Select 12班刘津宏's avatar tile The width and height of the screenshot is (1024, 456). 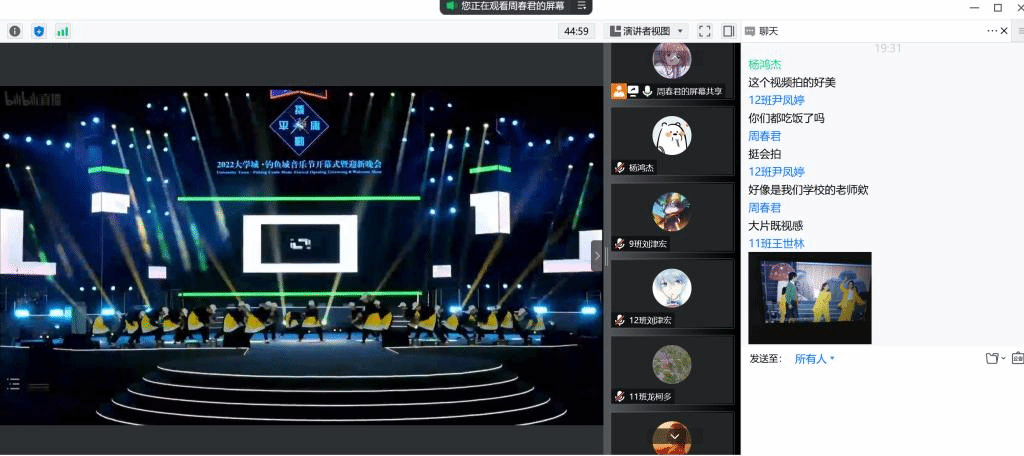point(672,288)
